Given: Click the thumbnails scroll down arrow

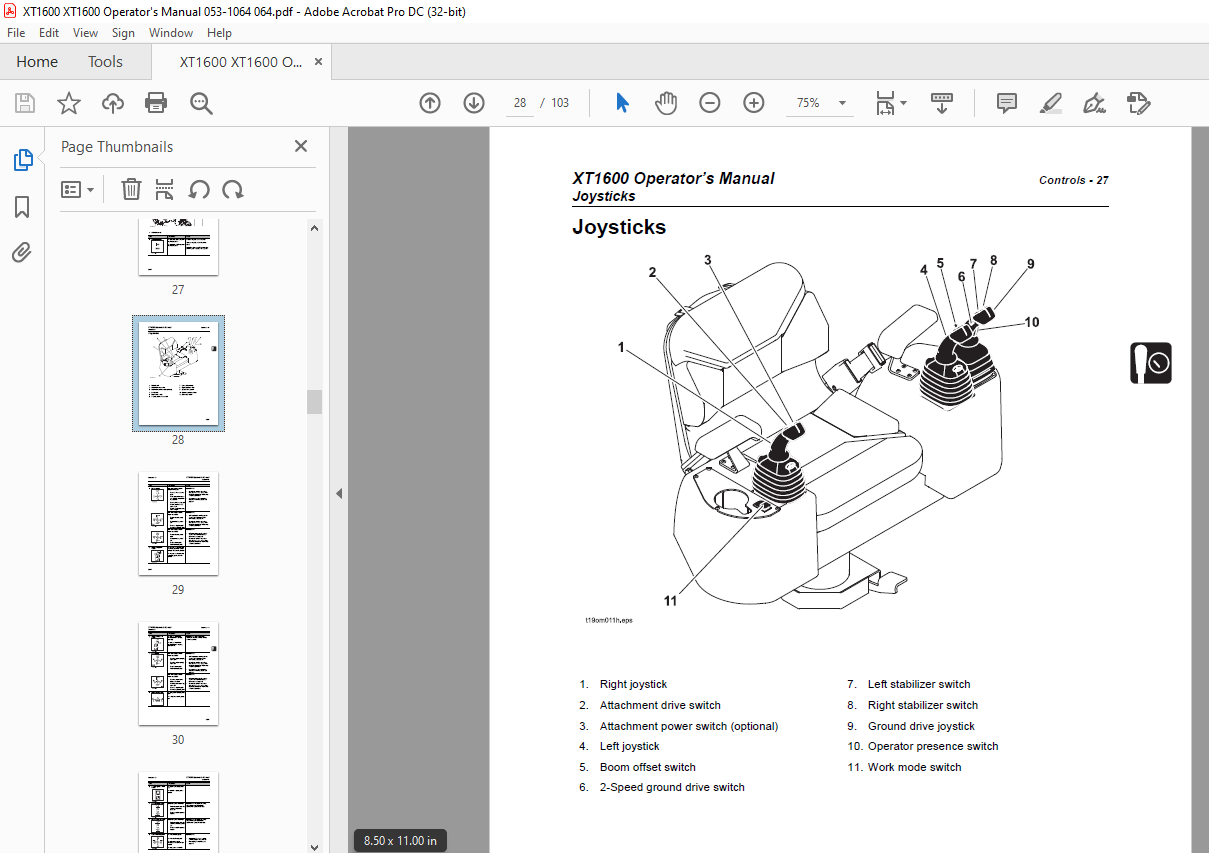Looking at the screenshot, I should click(x=314, y=846).
